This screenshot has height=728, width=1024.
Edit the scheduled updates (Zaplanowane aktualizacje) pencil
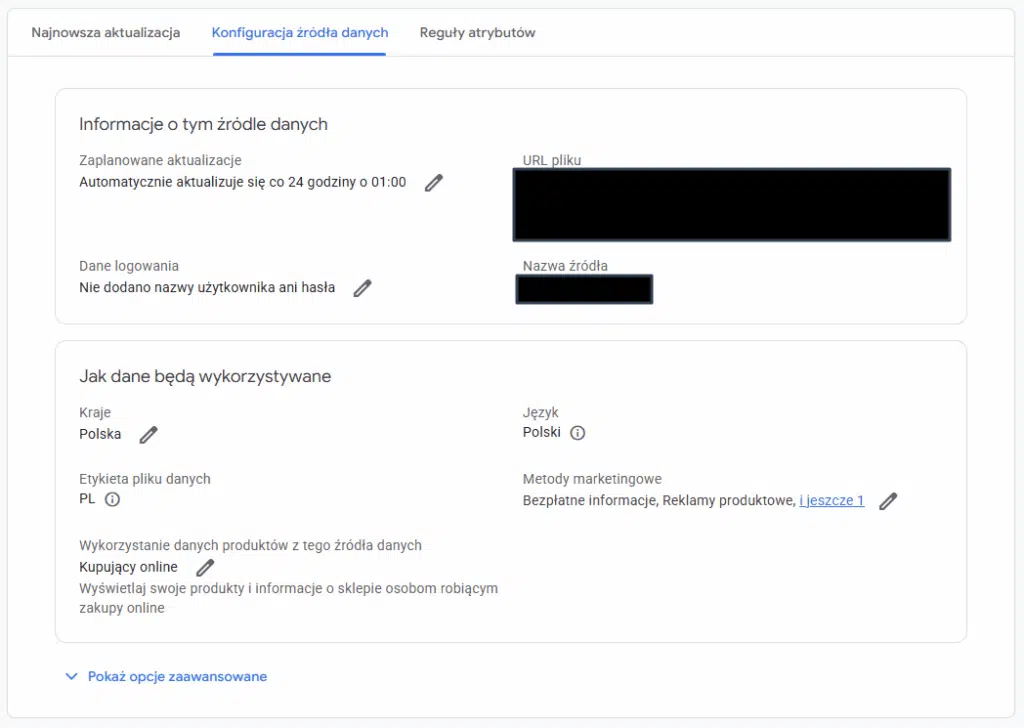pos(433,183)
